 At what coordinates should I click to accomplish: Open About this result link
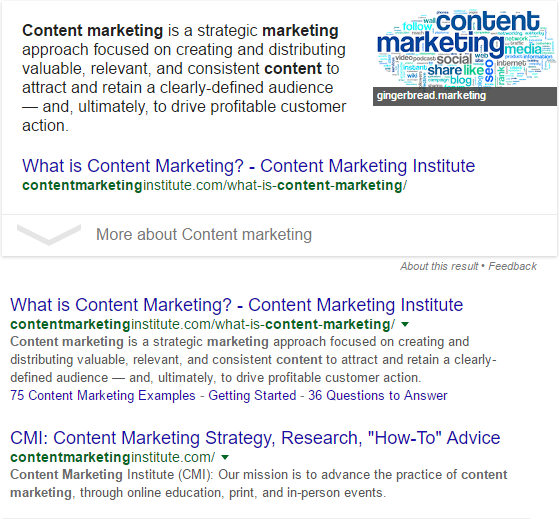(439, 266)
